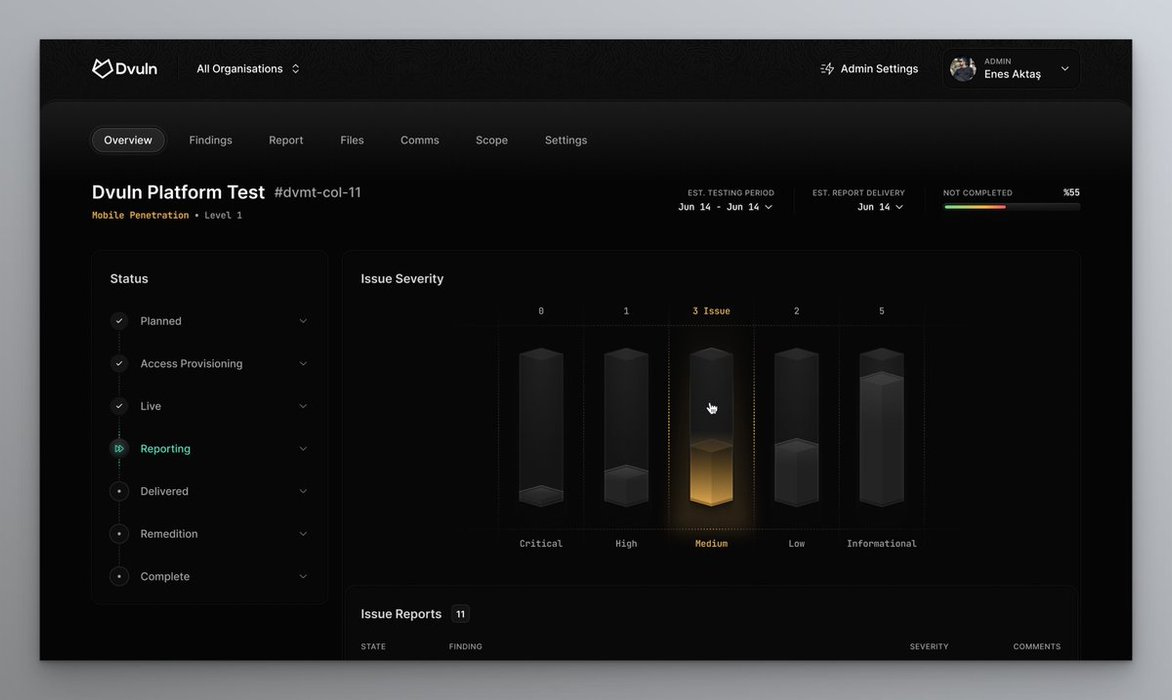Click the Live checkmark status icon
Screen dimensions: 1172x700
119,406
